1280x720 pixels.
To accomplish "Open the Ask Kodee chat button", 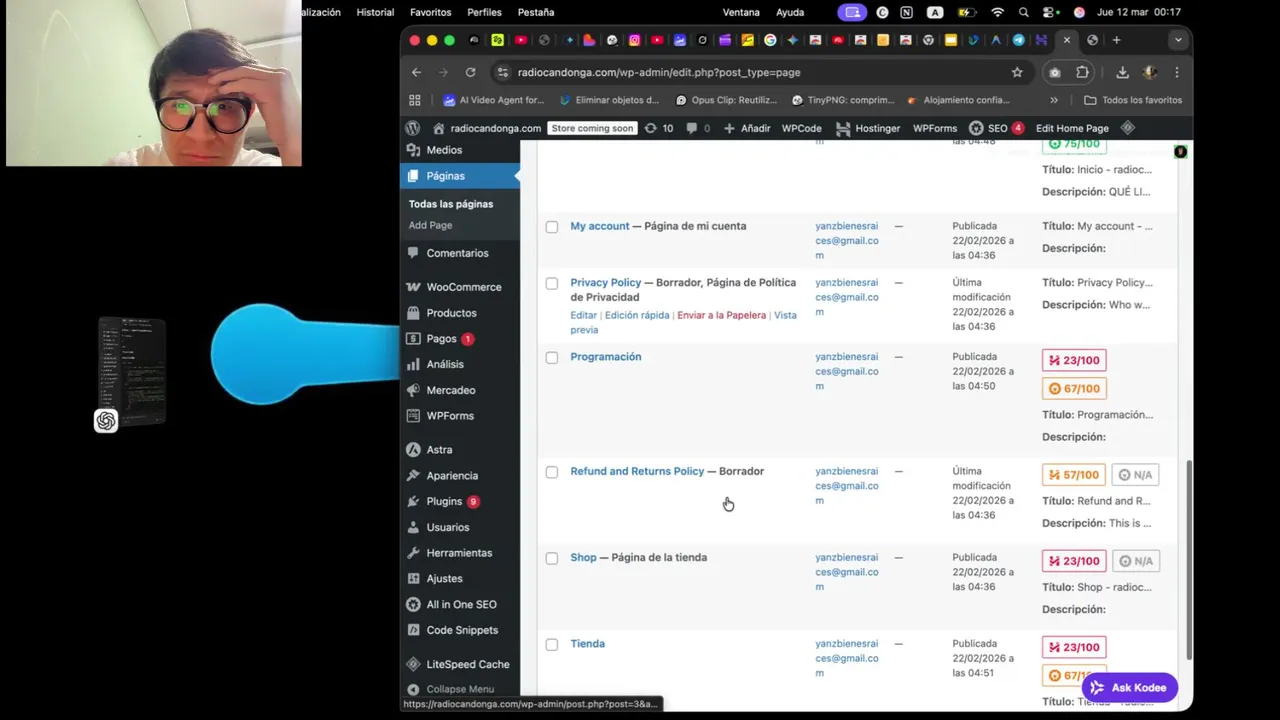I will click(x=1129, y=688).
